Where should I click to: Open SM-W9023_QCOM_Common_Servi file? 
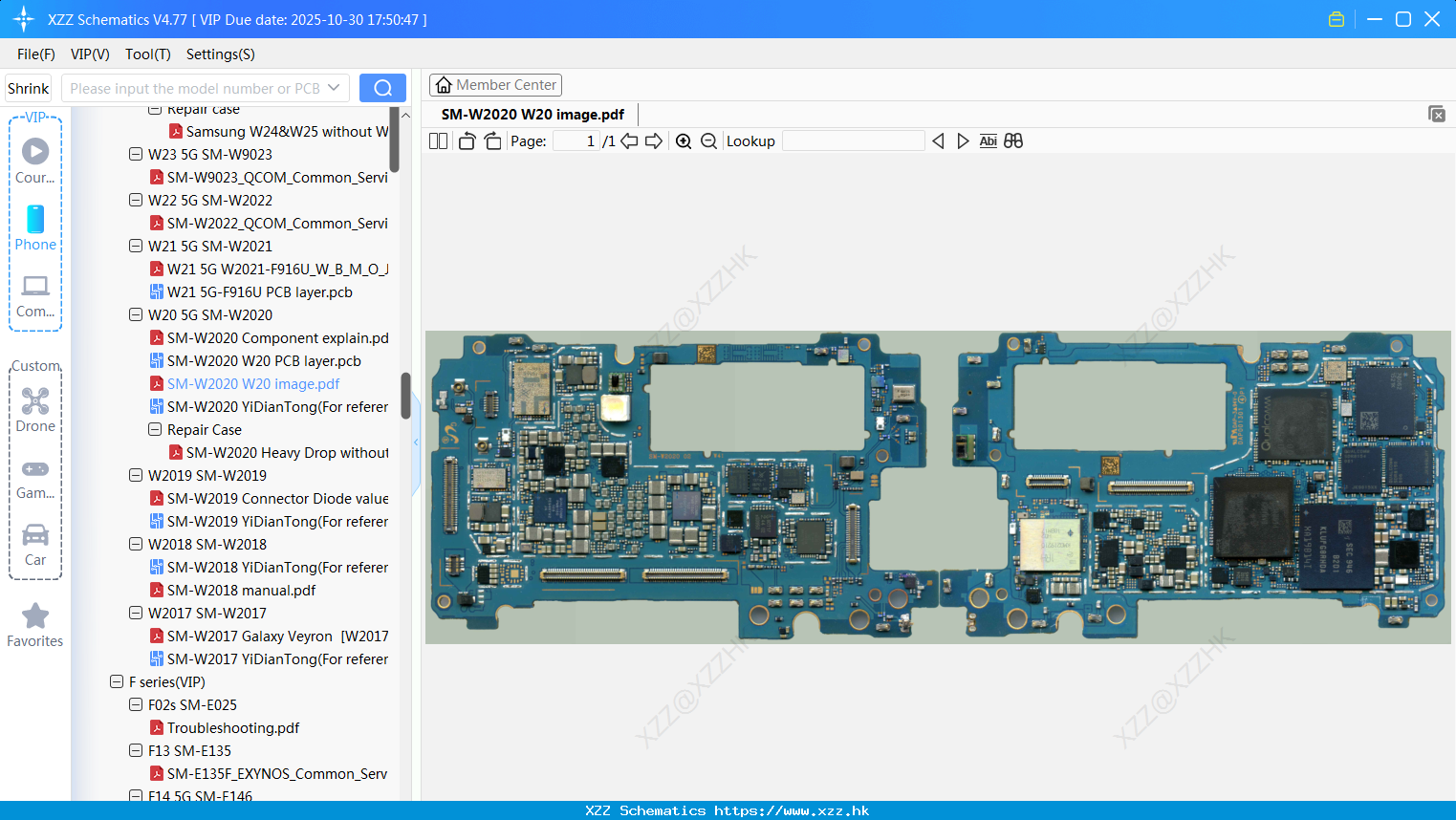(x=269, y=177)
